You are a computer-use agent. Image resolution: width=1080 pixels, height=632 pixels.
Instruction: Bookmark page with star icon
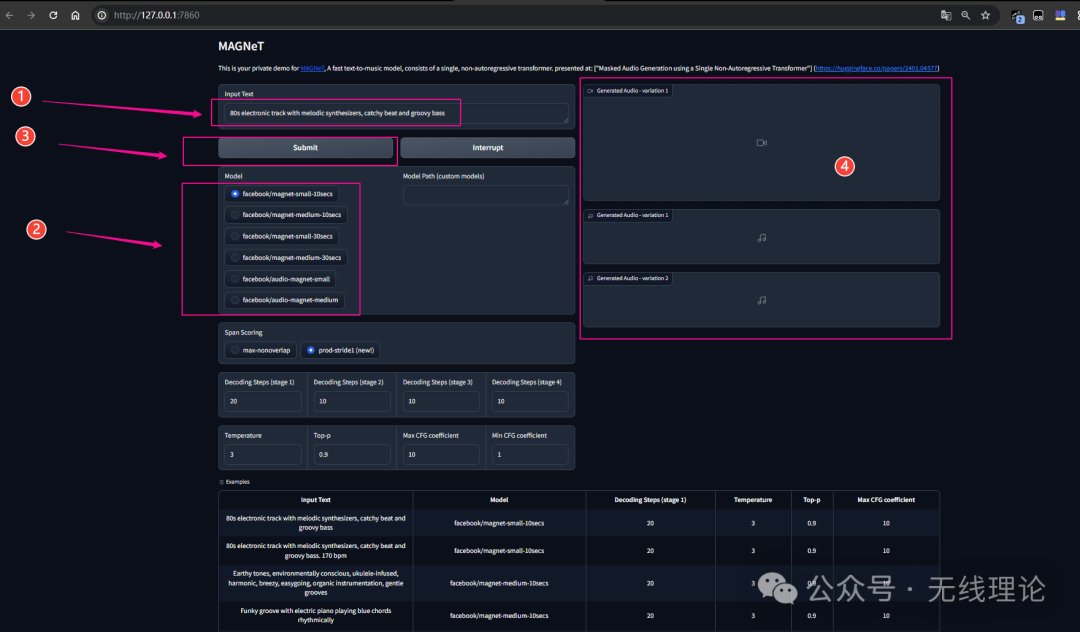pos(986,15)
